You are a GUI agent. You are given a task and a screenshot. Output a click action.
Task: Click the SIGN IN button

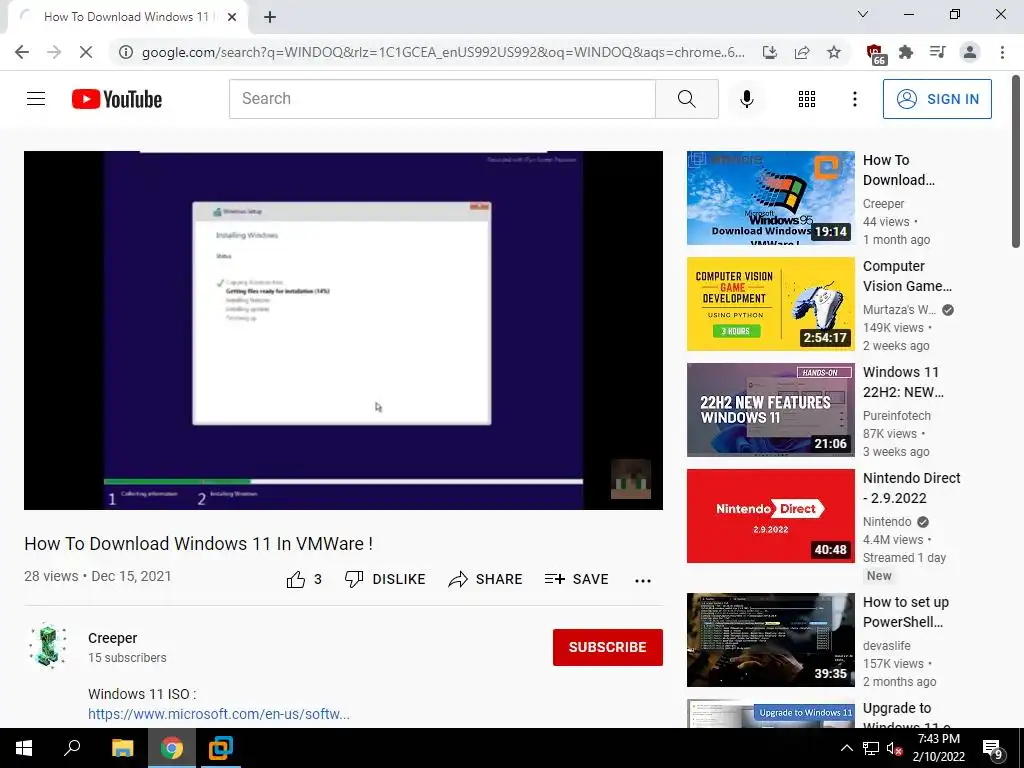(936, 99)
